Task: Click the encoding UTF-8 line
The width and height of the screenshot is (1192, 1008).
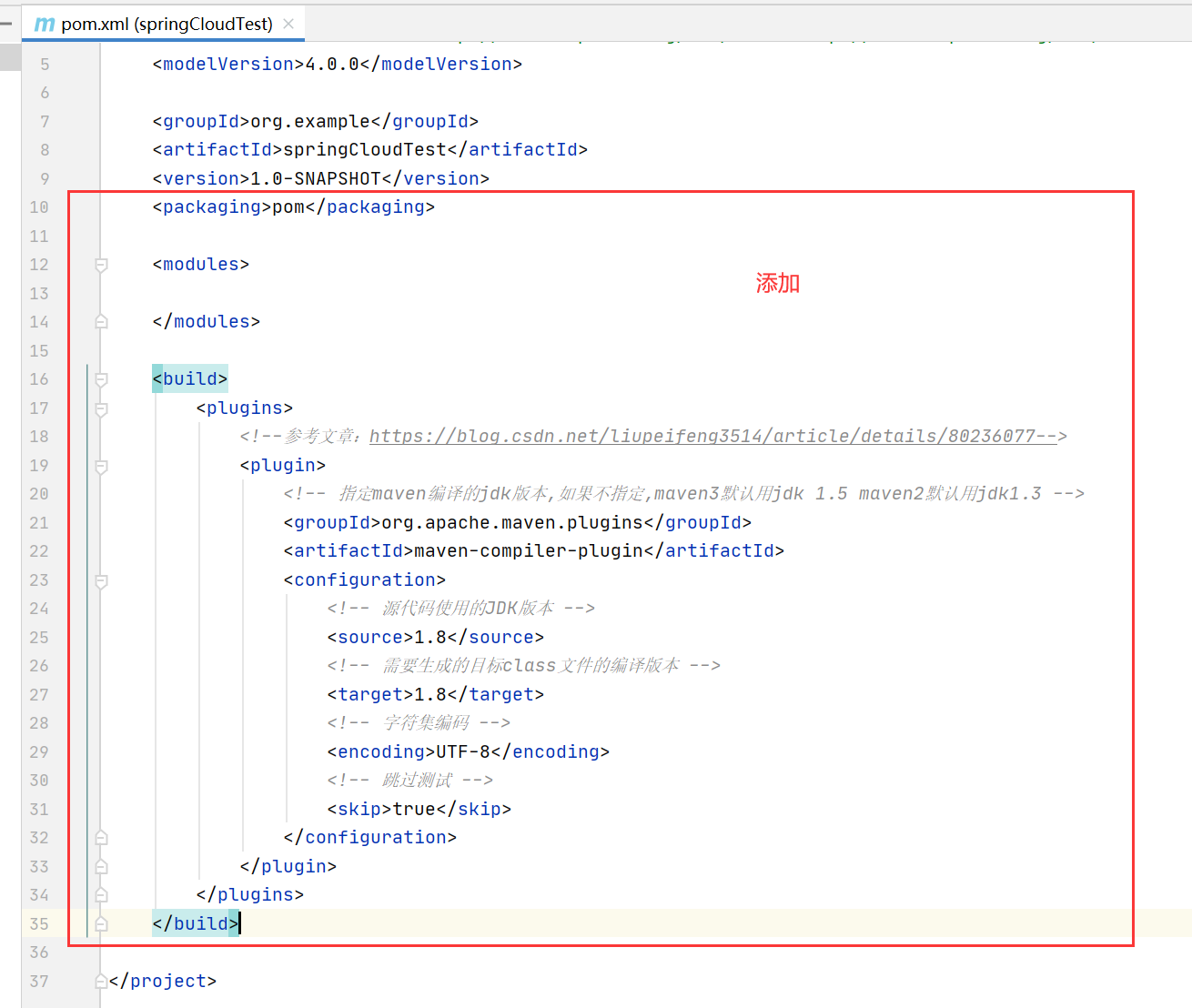Action: [469, 752]
